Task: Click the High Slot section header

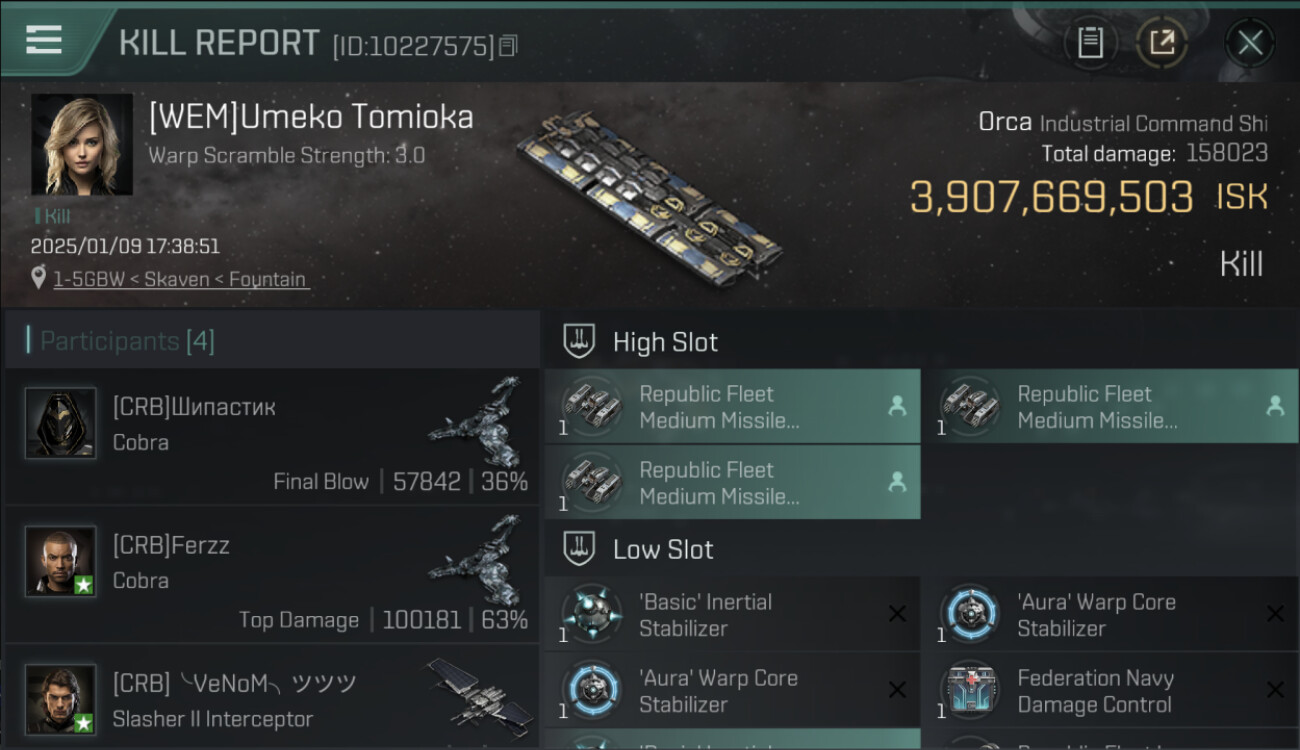Action: [665, 342]
